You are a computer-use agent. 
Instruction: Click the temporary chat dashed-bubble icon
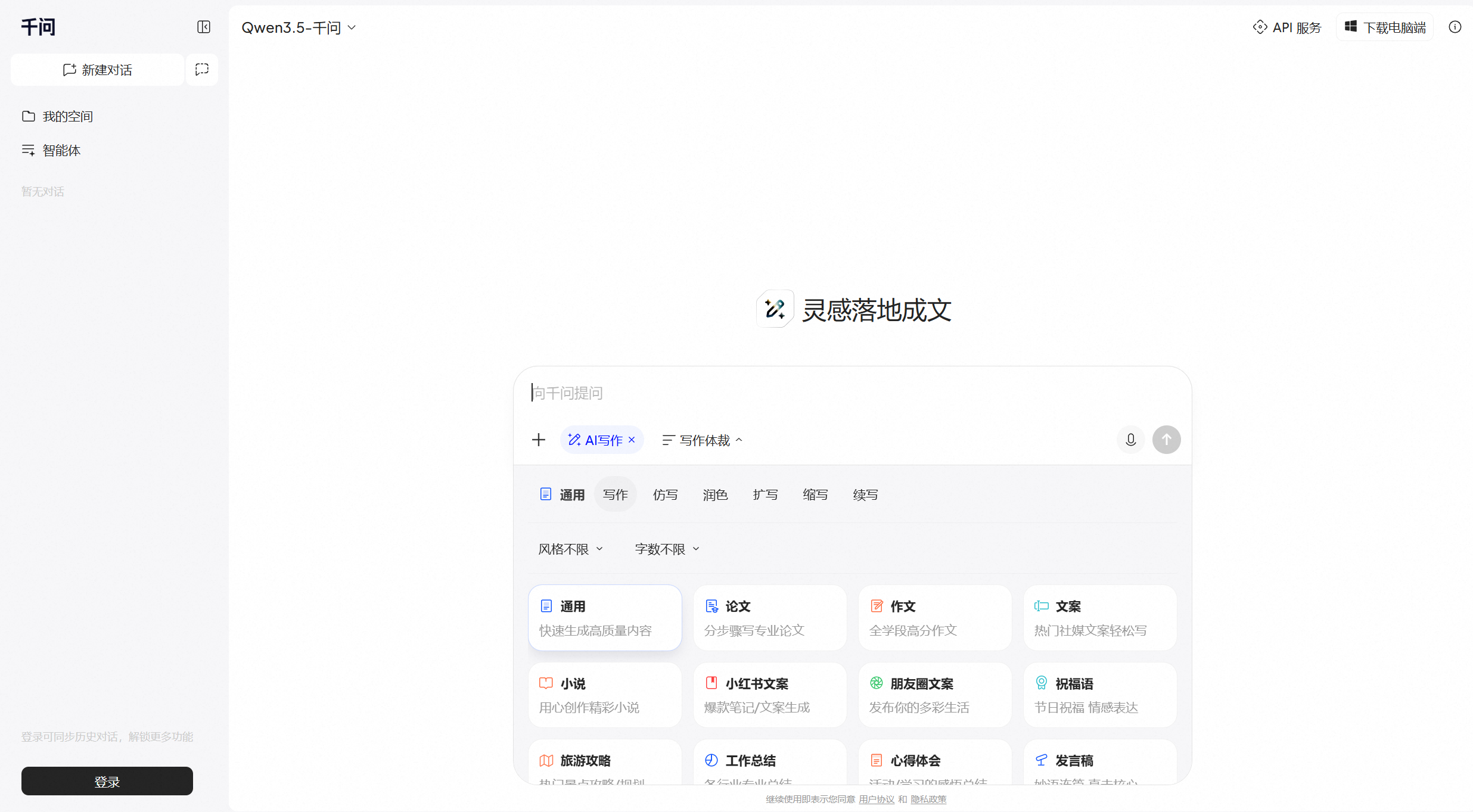(x=202, y=70)
